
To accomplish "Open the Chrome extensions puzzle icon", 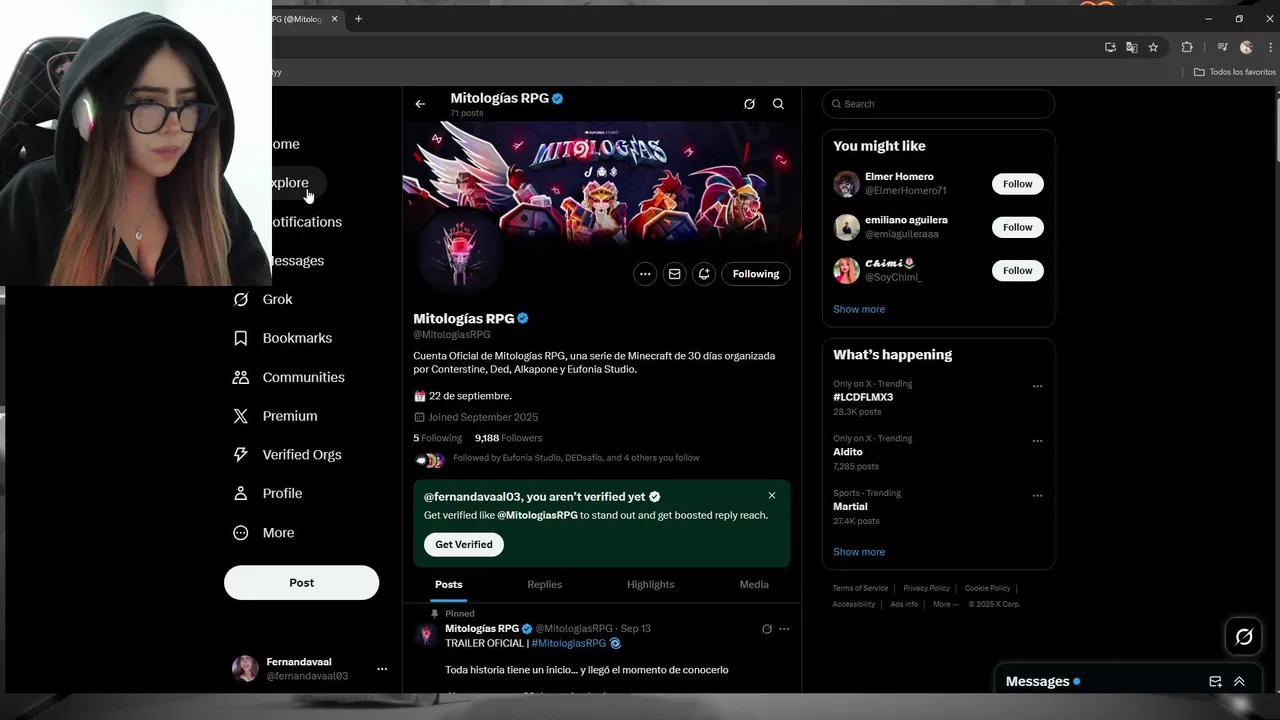I will (1187, 47).
